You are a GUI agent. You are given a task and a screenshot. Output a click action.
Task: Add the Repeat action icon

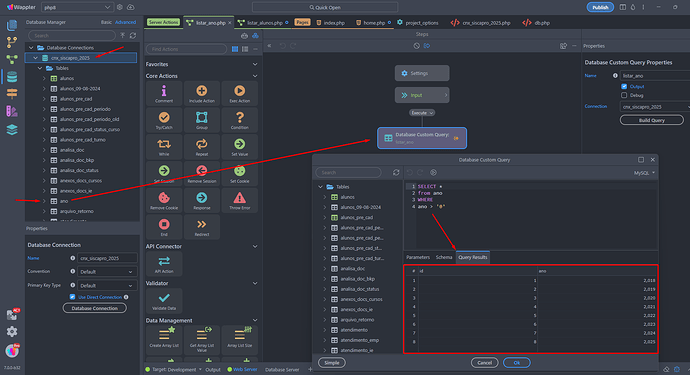(202, 147)
